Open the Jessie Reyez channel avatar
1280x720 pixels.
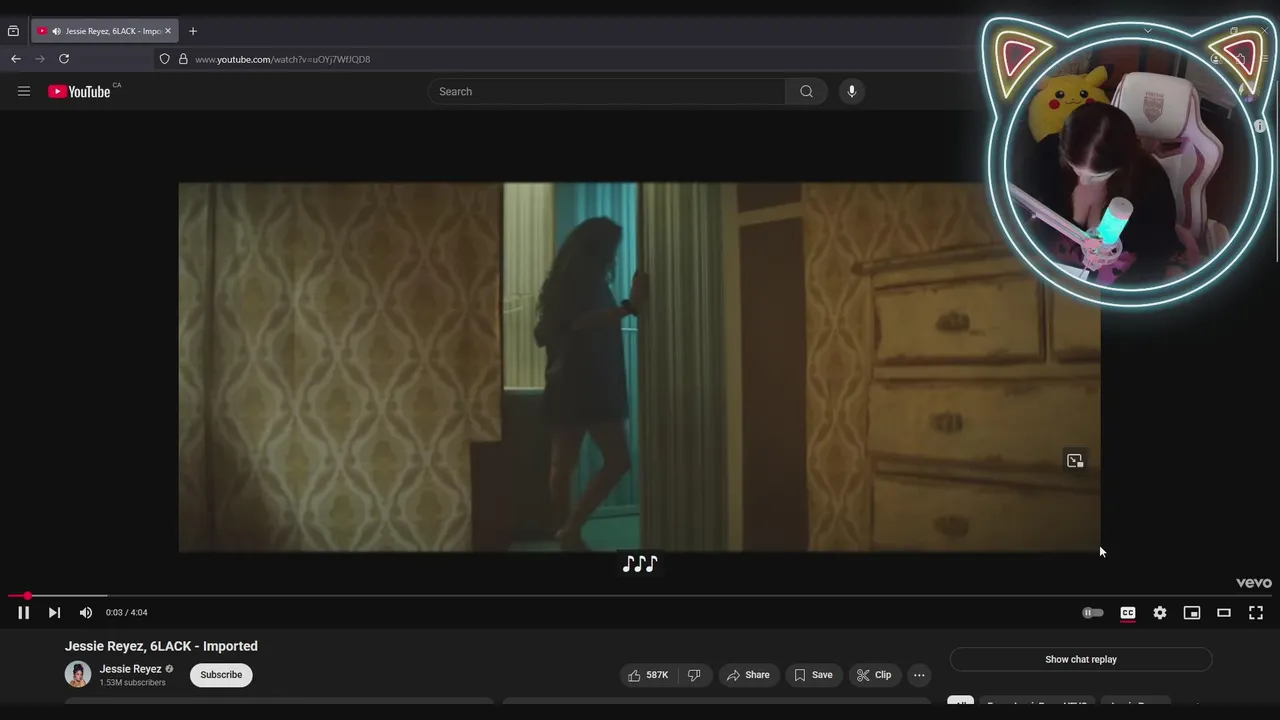pos(78,674)
